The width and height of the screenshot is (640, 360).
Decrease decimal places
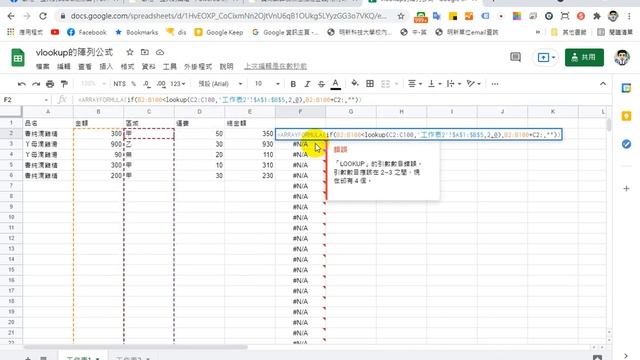coord(147,84)
